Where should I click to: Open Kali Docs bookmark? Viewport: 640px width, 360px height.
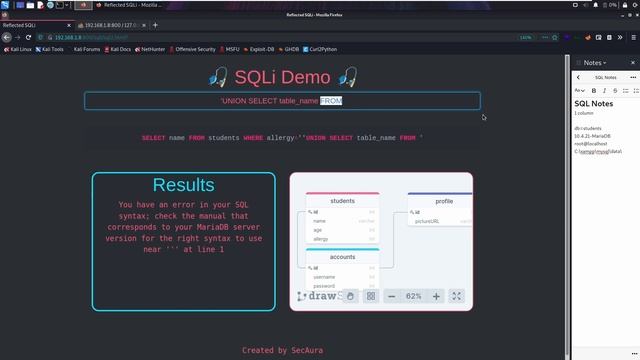point(118,49)
